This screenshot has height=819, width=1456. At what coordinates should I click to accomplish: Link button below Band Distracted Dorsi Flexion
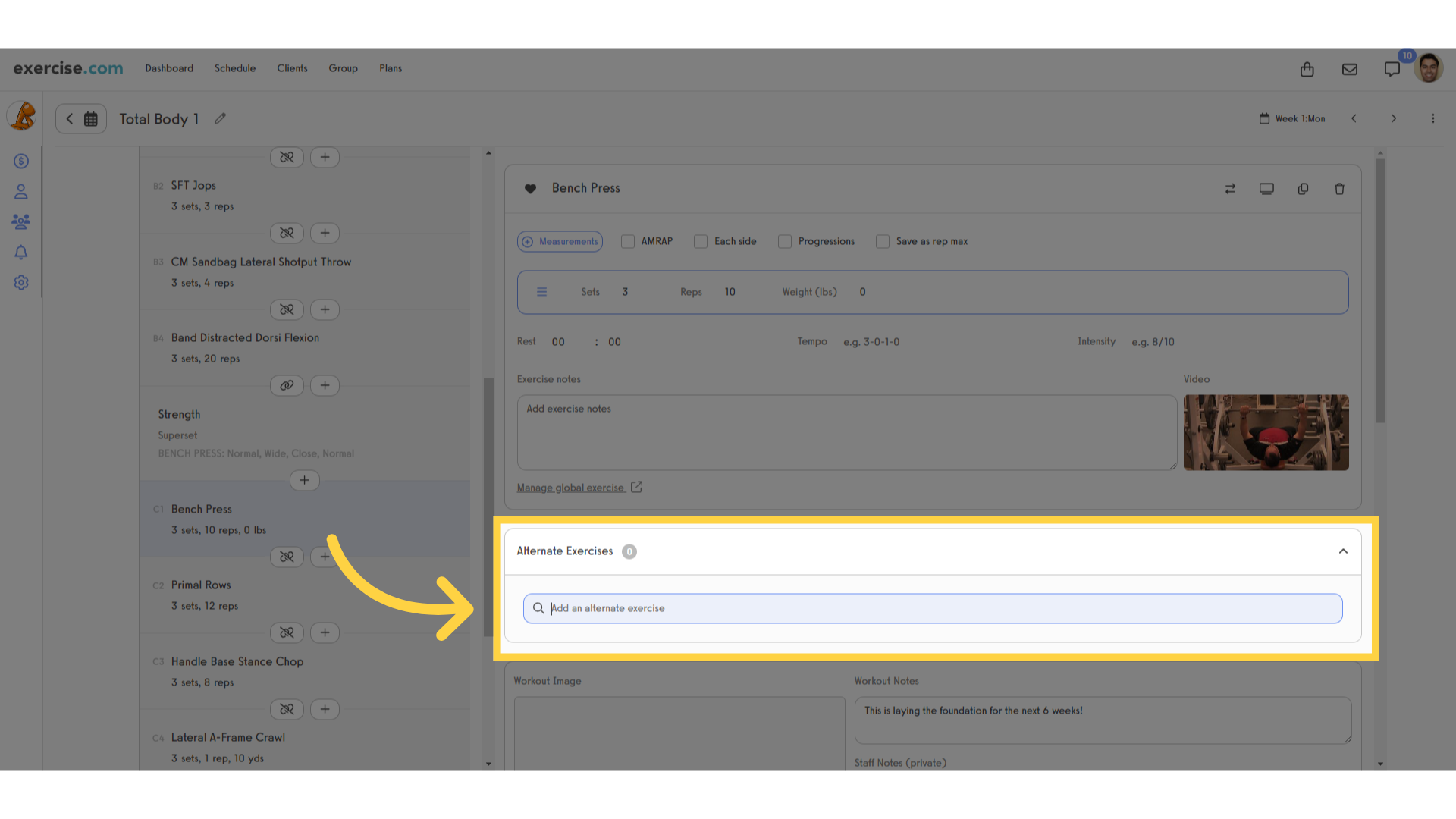[287, 385]
